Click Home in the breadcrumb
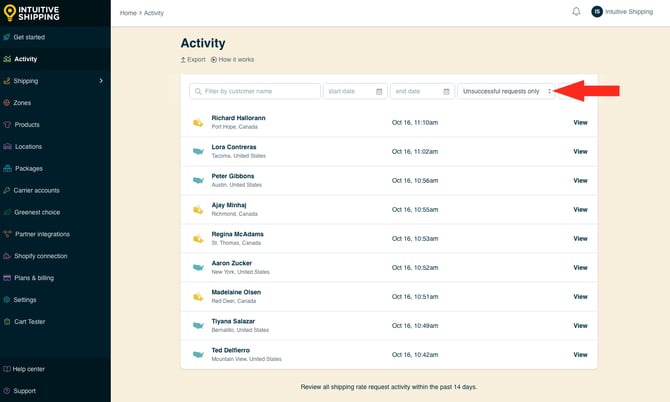The width and height of the screenshot is (670, 402). click(128, 13)
